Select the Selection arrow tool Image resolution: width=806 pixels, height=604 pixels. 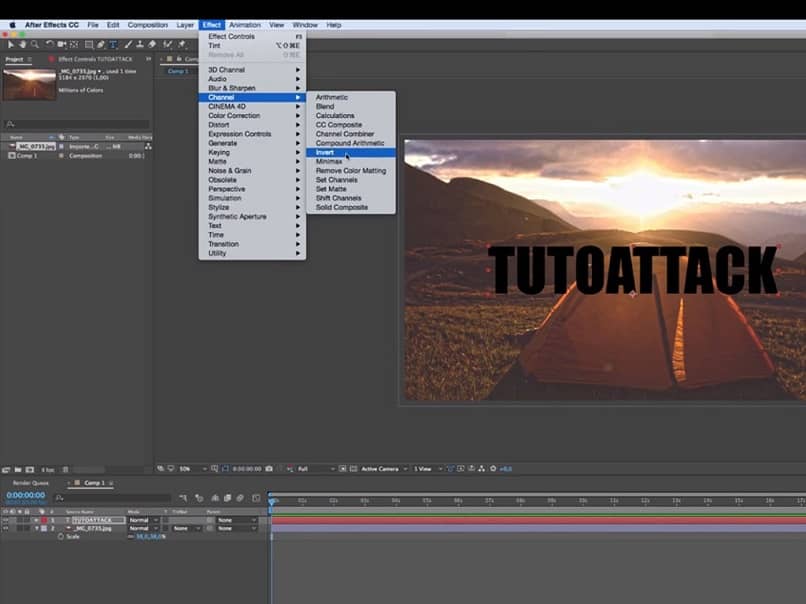tap(11, 44)
